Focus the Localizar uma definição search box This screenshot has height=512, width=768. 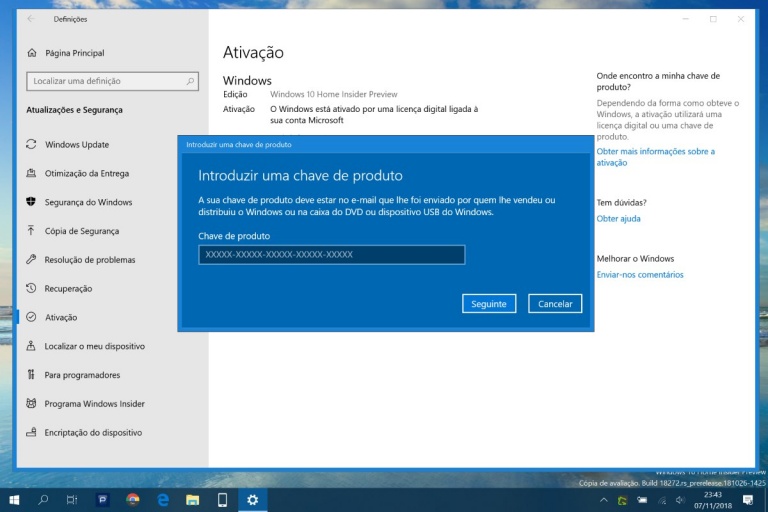pyautogui.click(x=112, y=81)
